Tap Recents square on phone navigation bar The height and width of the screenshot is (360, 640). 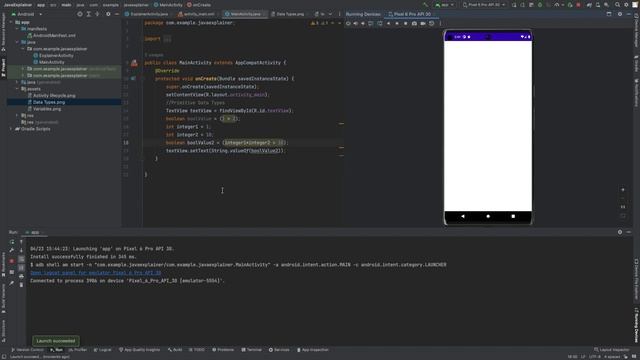tap(513, 216)
